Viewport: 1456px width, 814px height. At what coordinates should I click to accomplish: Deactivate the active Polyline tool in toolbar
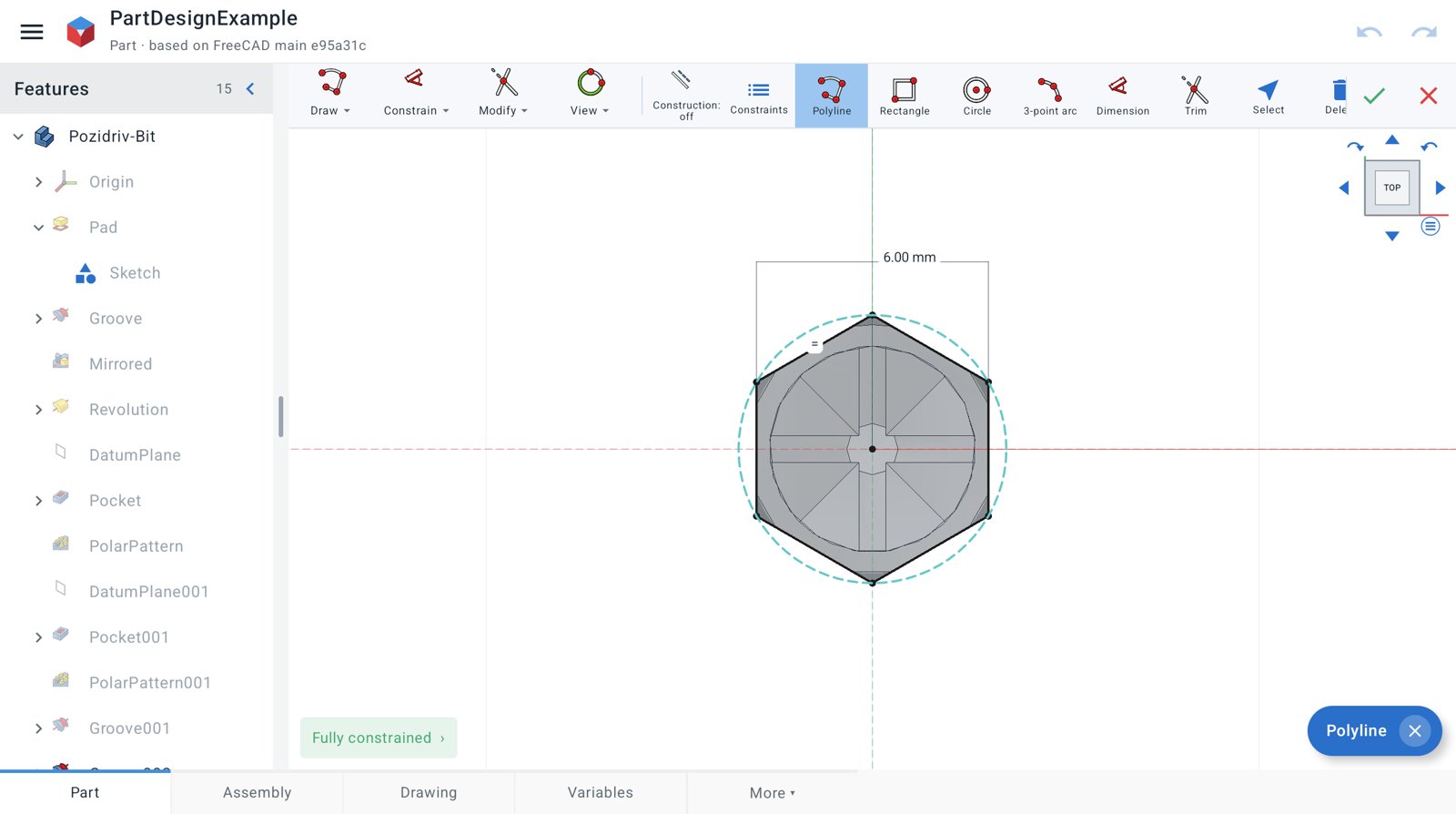(831, 96)
